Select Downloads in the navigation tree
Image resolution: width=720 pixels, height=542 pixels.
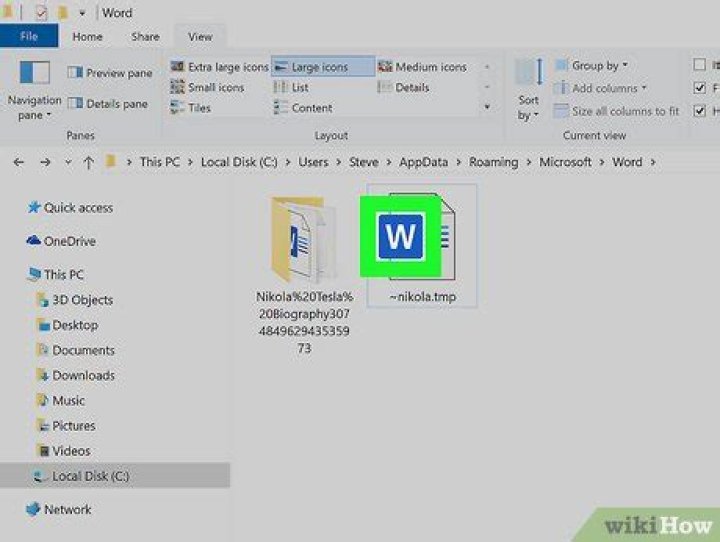tap(83, 376)
